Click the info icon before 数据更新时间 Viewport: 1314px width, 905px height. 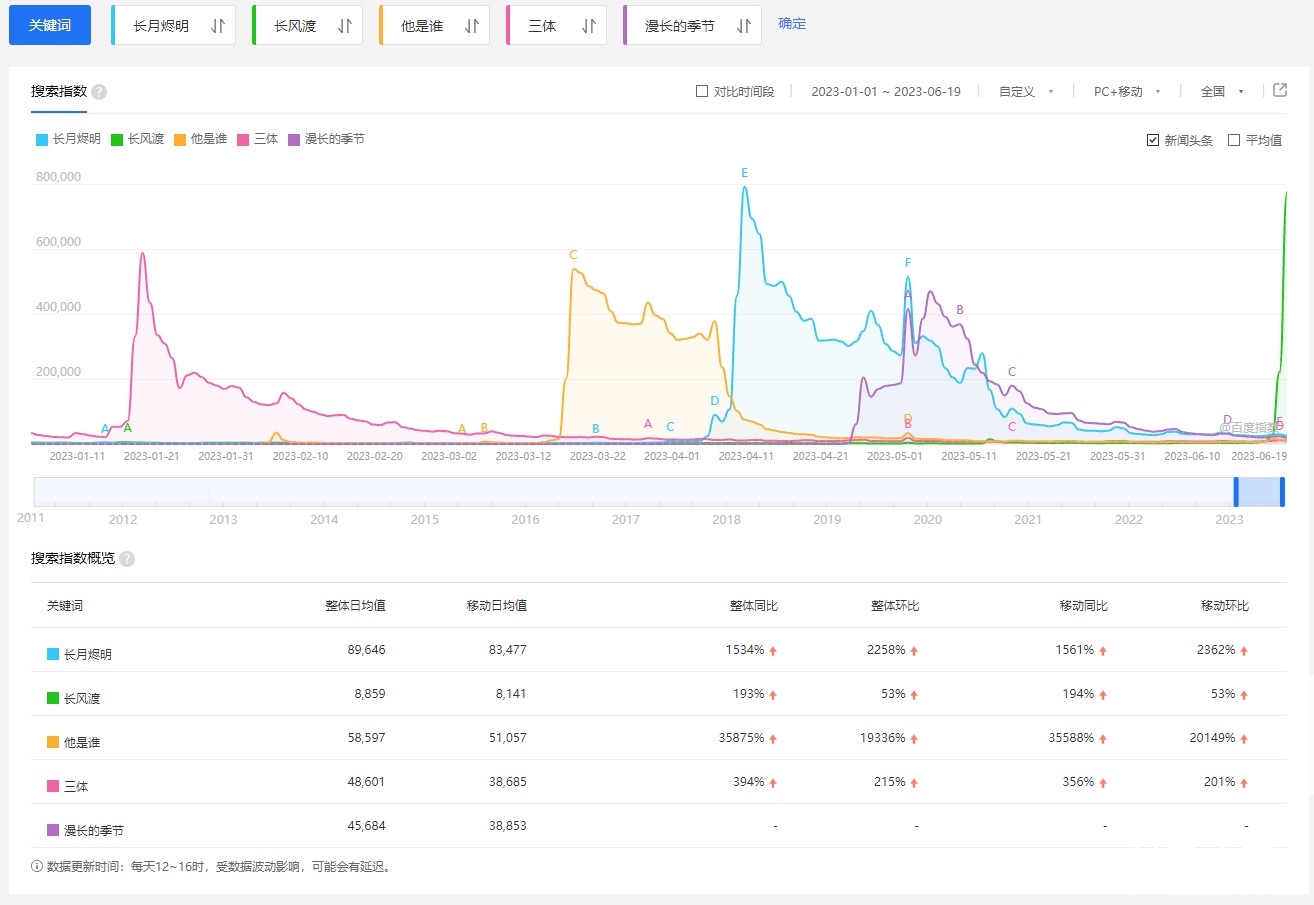tap(37, 867)
